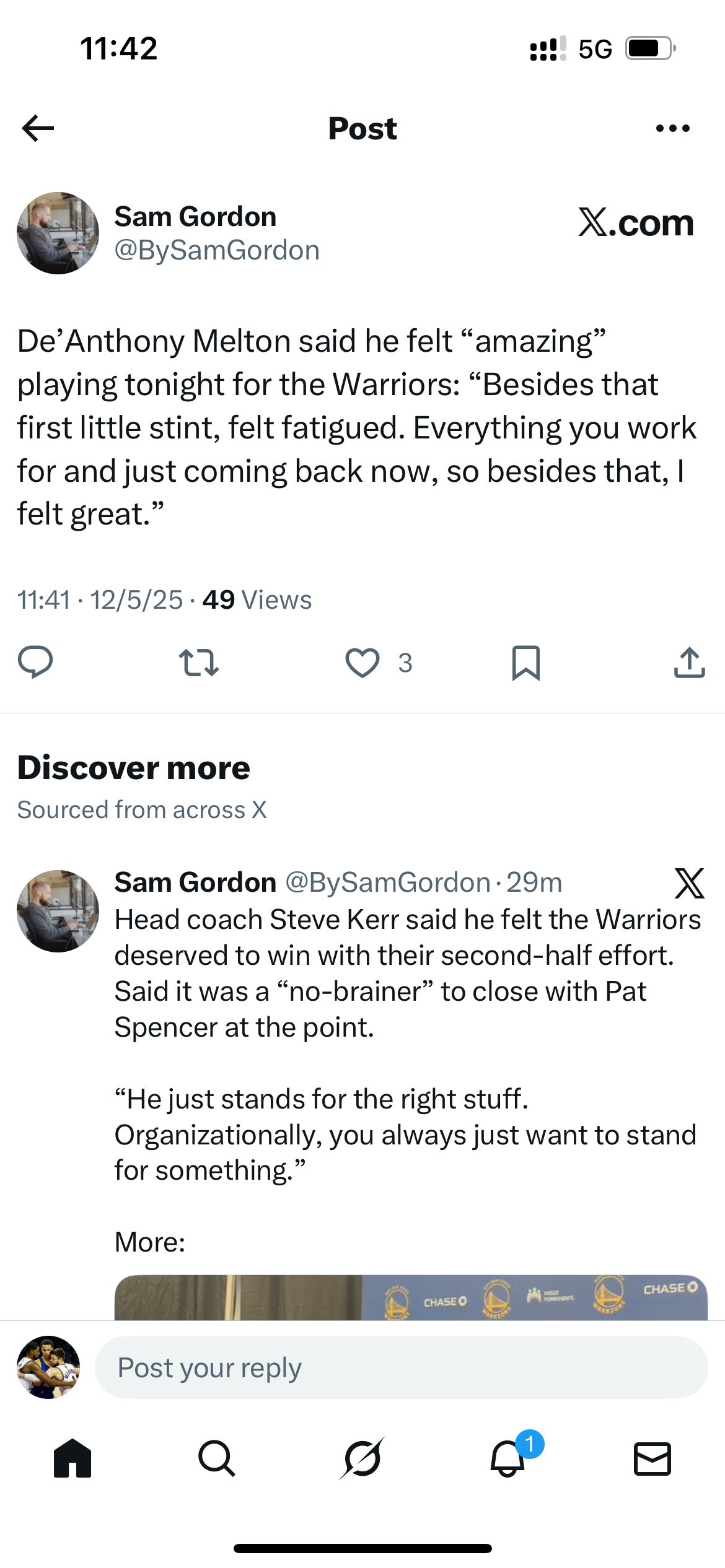Open the @BySamGordon handle link
This screenshot has height=1568, width=725.
click(217, 251)
